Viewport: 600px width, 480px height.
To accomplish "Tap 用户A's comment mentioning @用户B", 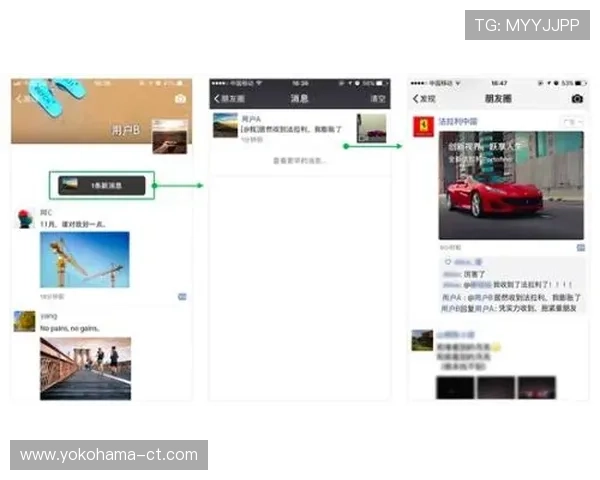I will tap(511, 297).
